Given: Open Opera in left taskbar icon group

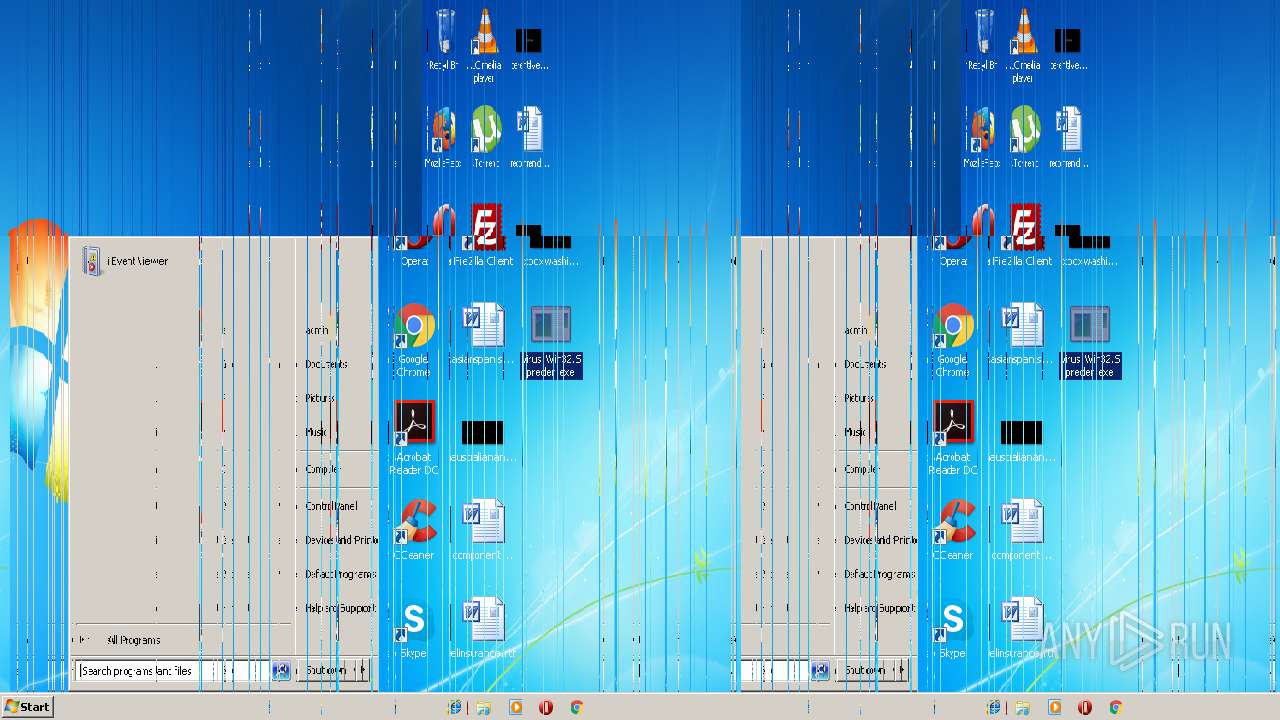Looking at the screenshot, I should [x=546, y=707].
